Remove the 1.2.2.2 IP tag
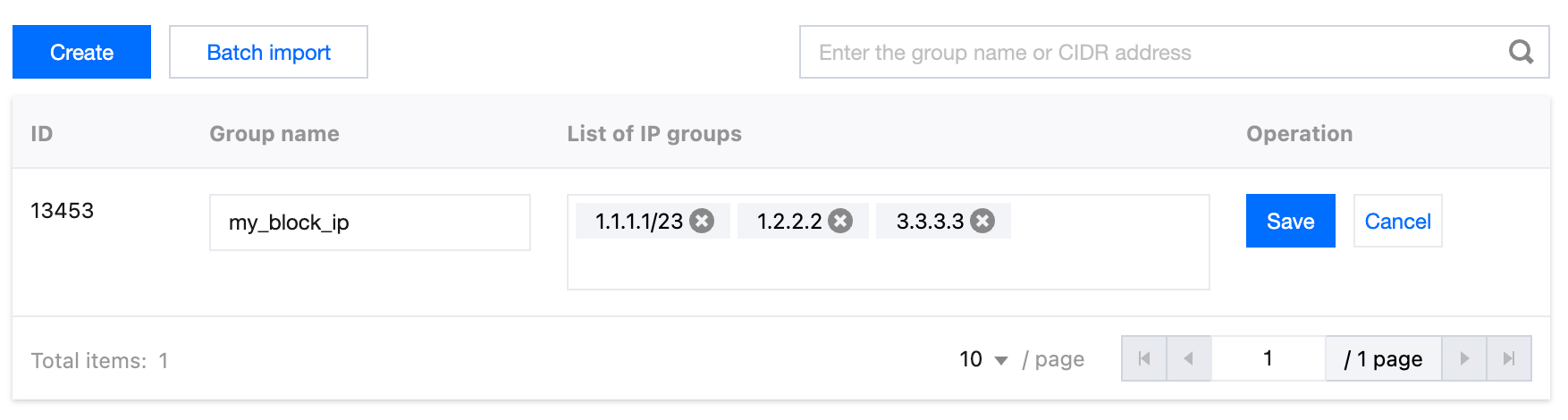 (840, 221)
